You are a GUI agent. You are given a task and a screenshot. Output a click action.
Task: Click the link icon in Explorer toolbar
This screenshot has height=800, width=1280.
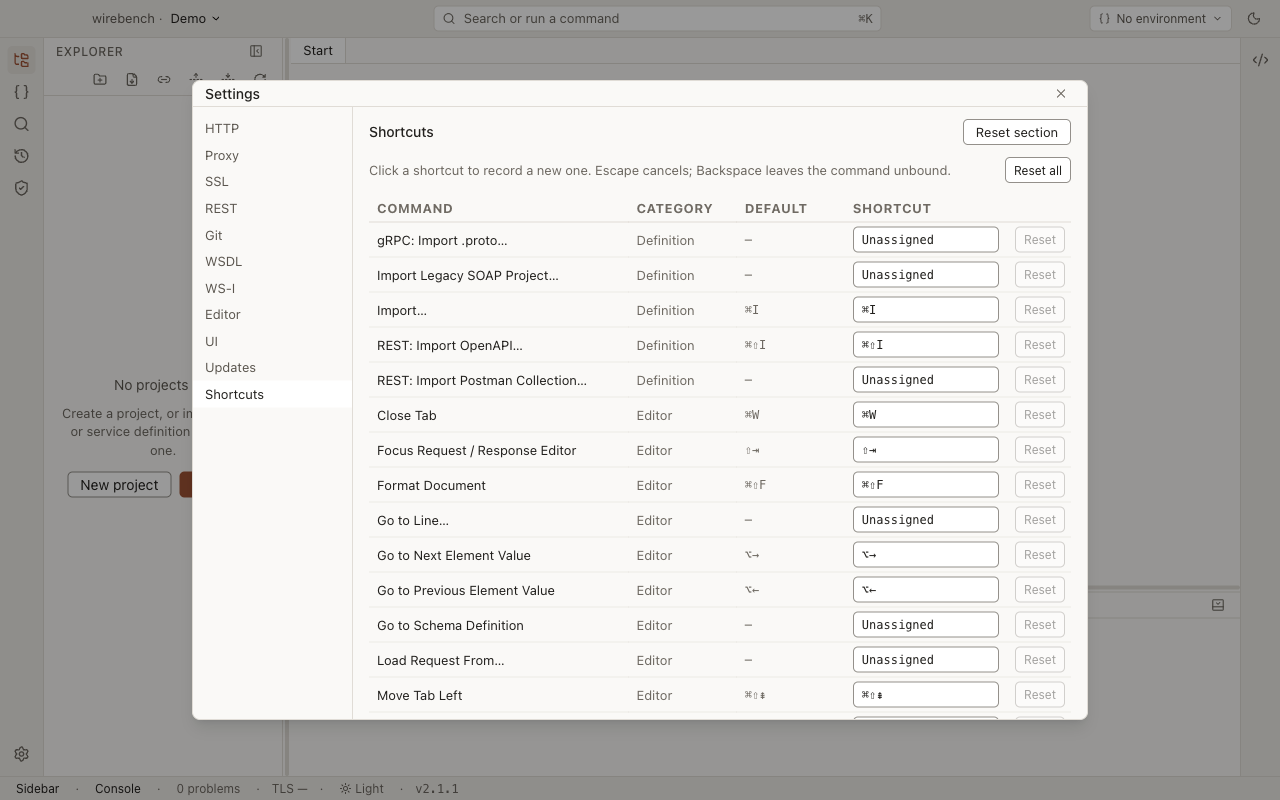point(164,79)
